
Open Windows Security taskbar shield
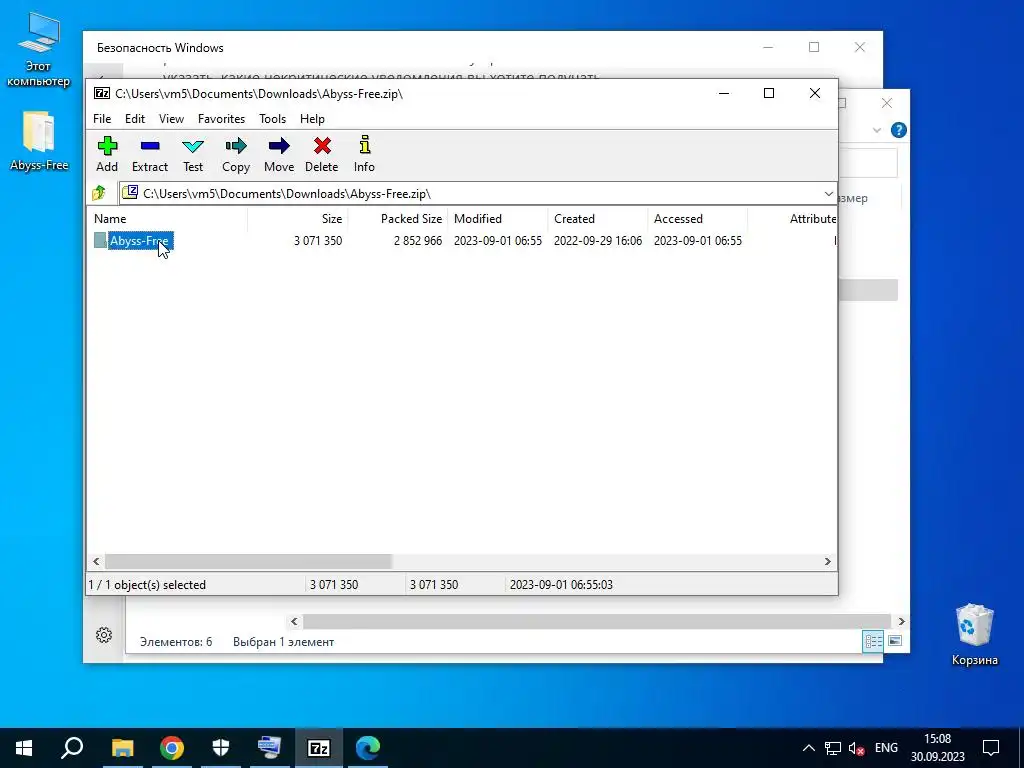(x=221, y=748)
